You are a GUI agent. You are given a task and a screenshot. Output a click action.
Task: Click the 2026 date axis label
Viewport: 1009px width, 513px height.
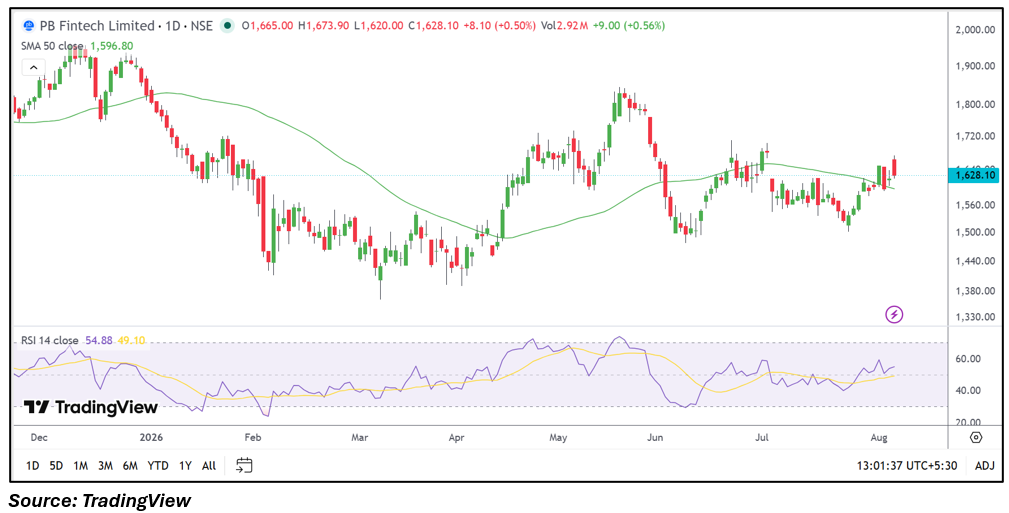click(x=151, y=438)
